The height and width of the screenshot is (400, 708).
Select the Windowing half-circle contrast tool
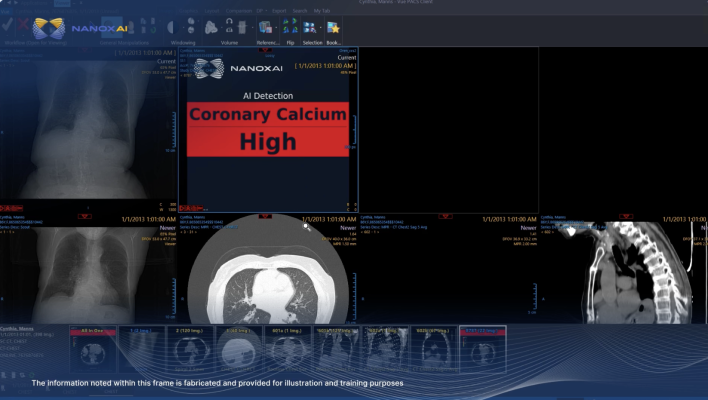171,28
